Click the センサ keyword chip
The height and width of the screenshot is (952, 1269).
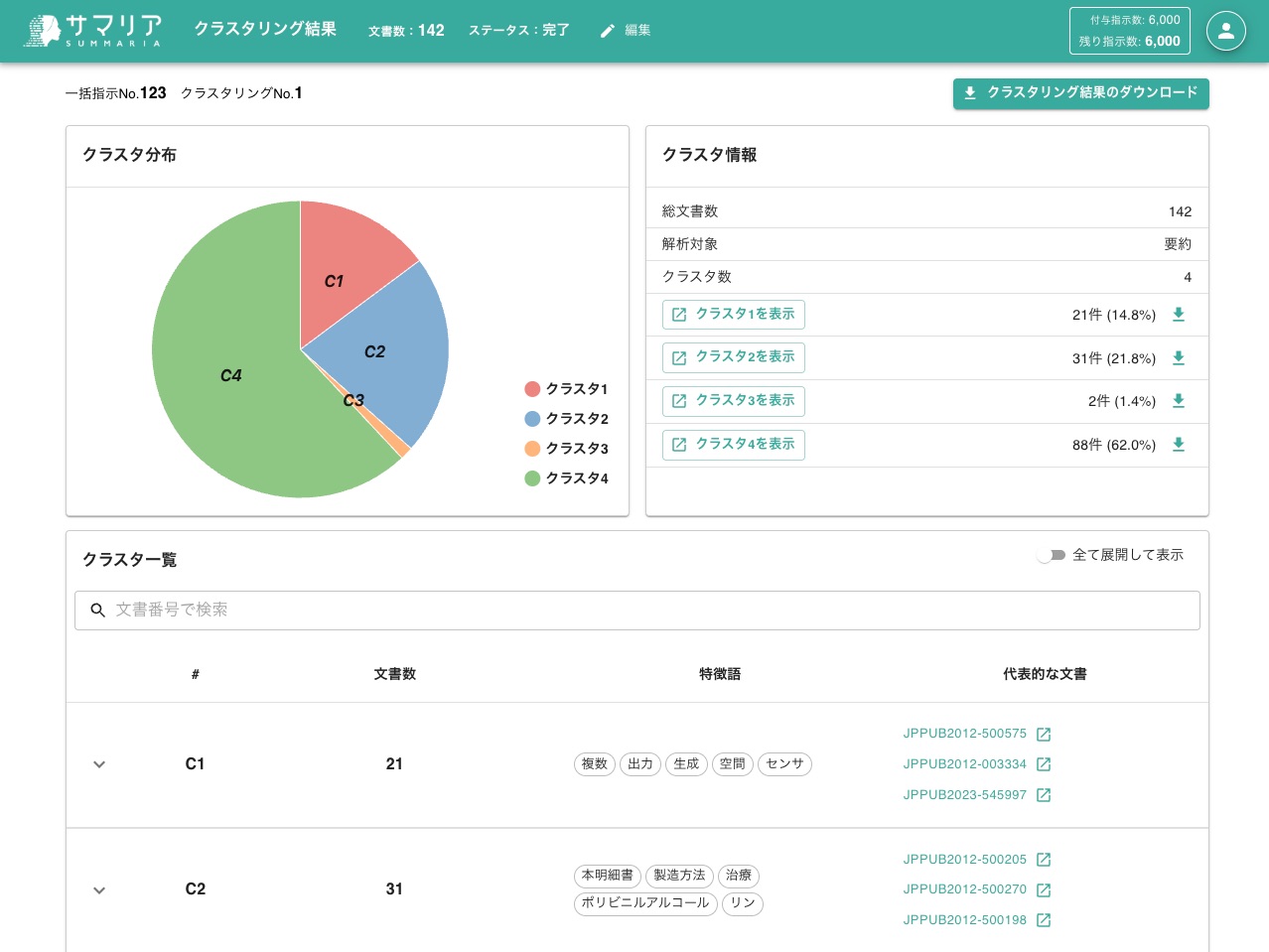coord(784,764)
